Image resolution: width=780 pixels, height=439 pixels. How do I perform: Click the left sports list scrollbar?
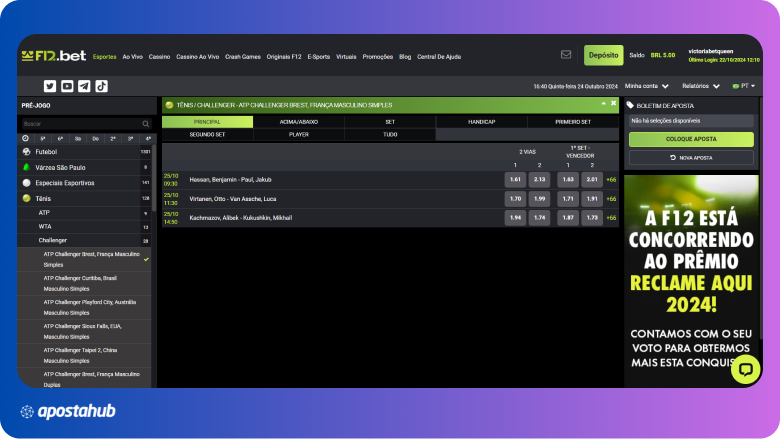154,179
